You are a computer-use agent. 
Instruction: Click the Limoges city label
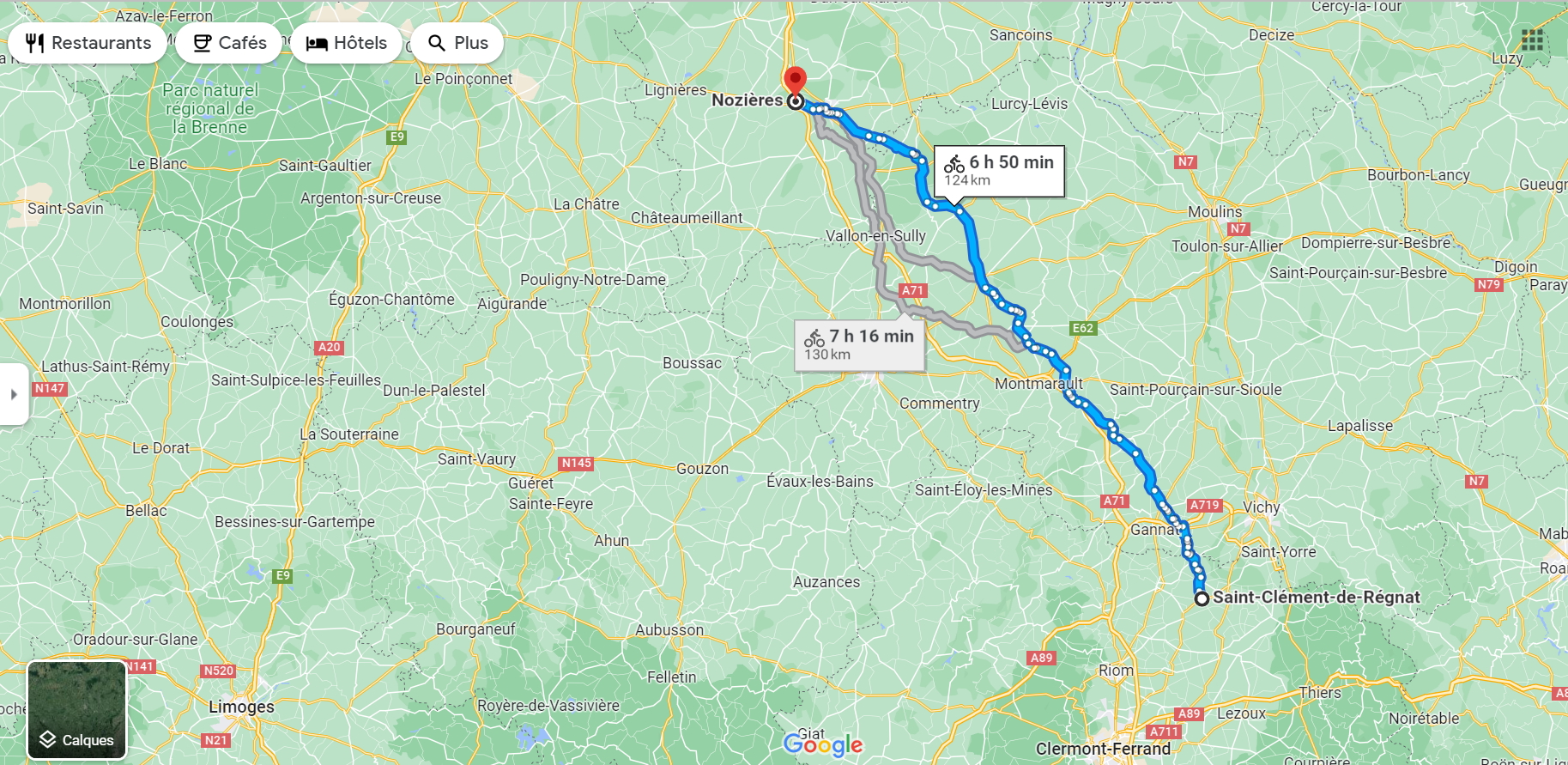tap(241, 707)
